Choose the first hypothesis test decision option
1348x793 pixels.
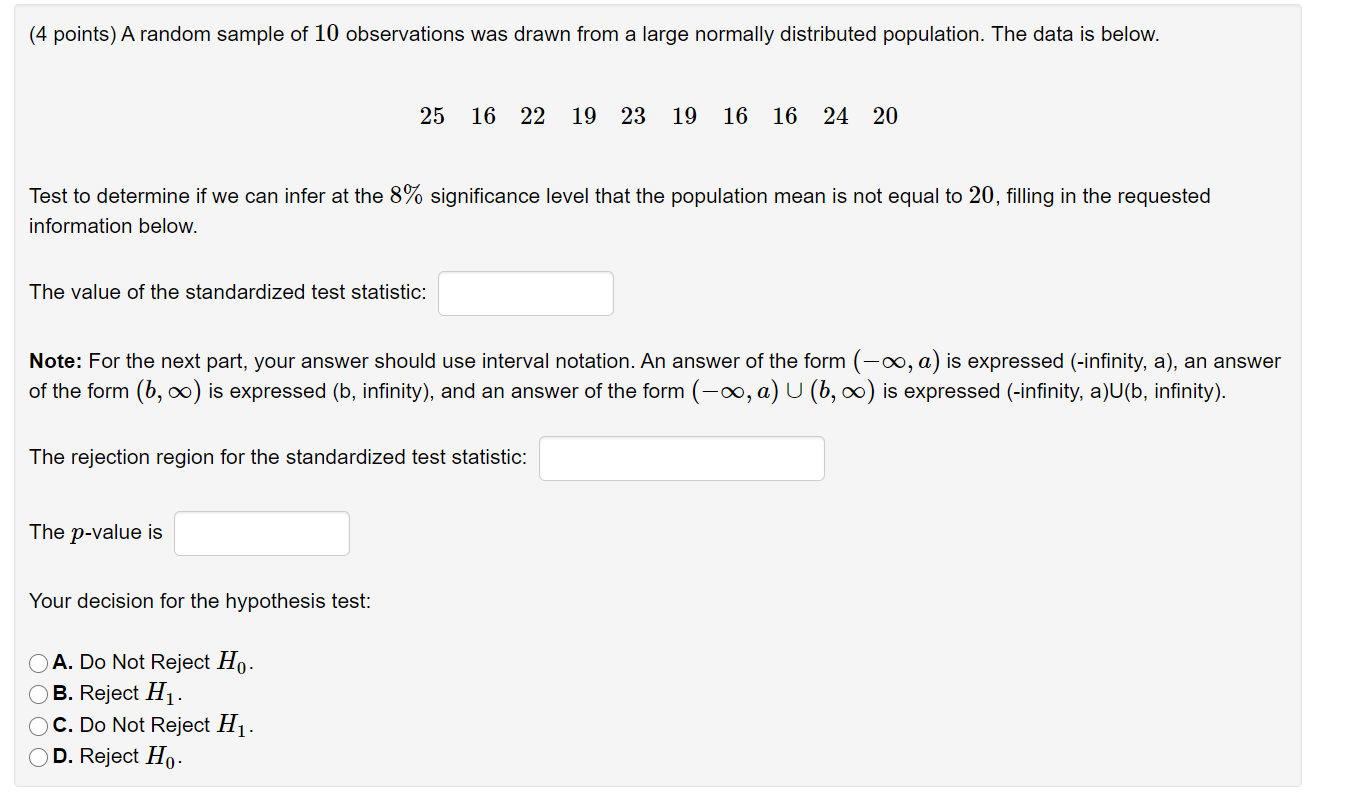tap(38, 662)
